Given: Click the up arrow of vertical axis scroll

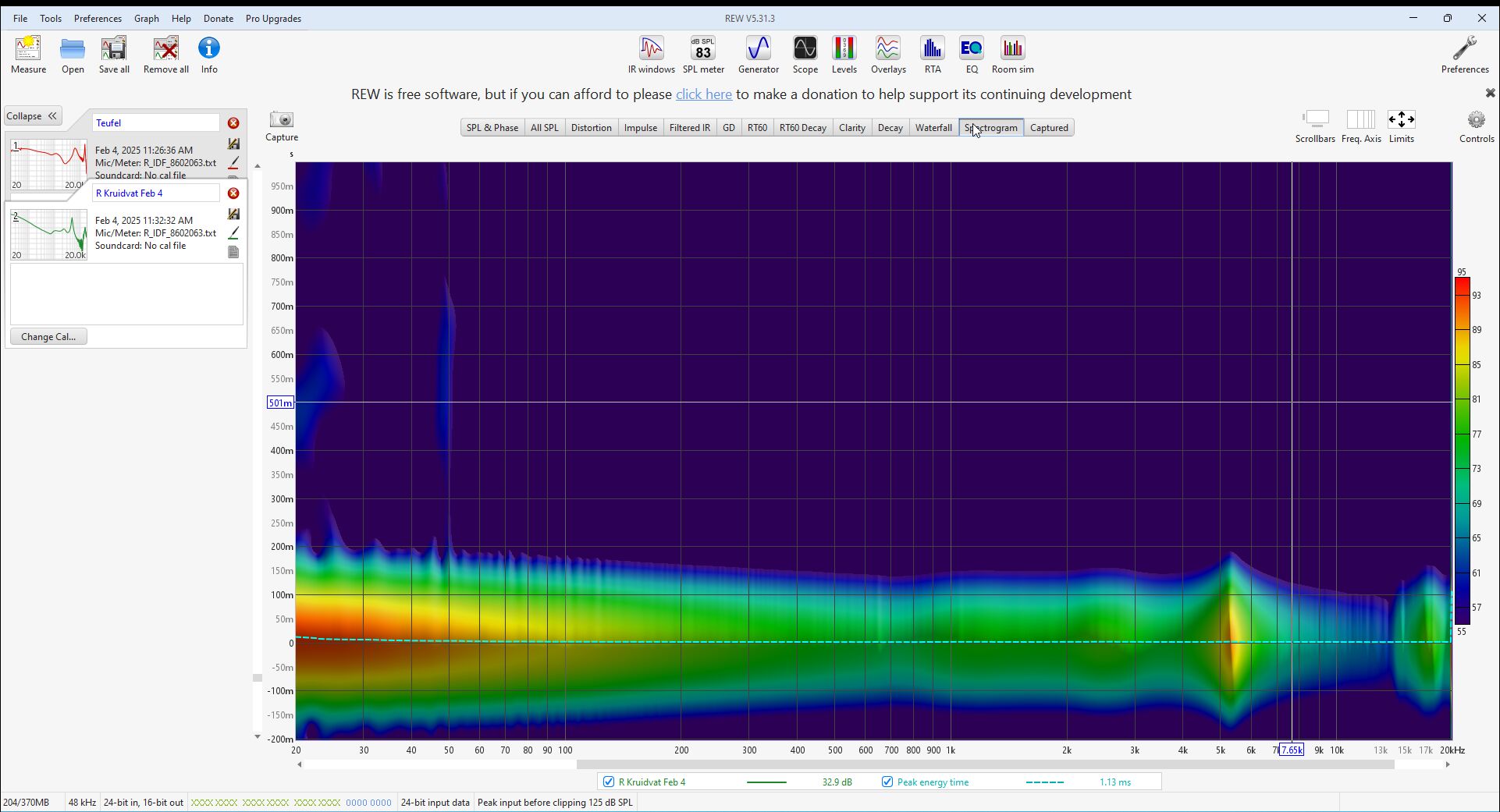Looking at the screenshot, I should (x=258, y=166).
